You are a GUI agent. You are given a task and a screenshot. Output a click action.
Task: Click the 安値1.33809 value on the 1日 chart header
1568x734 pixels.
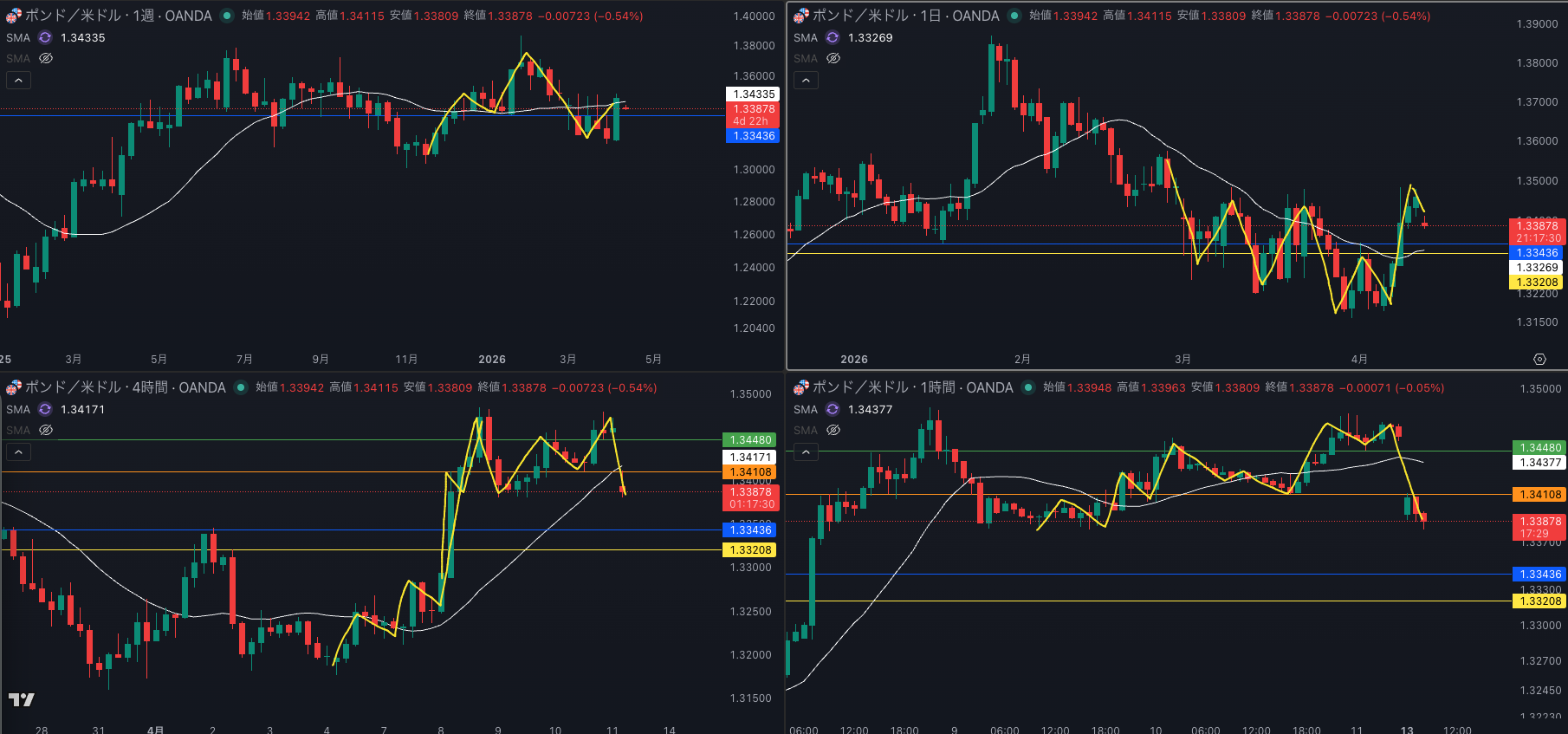point(1212,16)
